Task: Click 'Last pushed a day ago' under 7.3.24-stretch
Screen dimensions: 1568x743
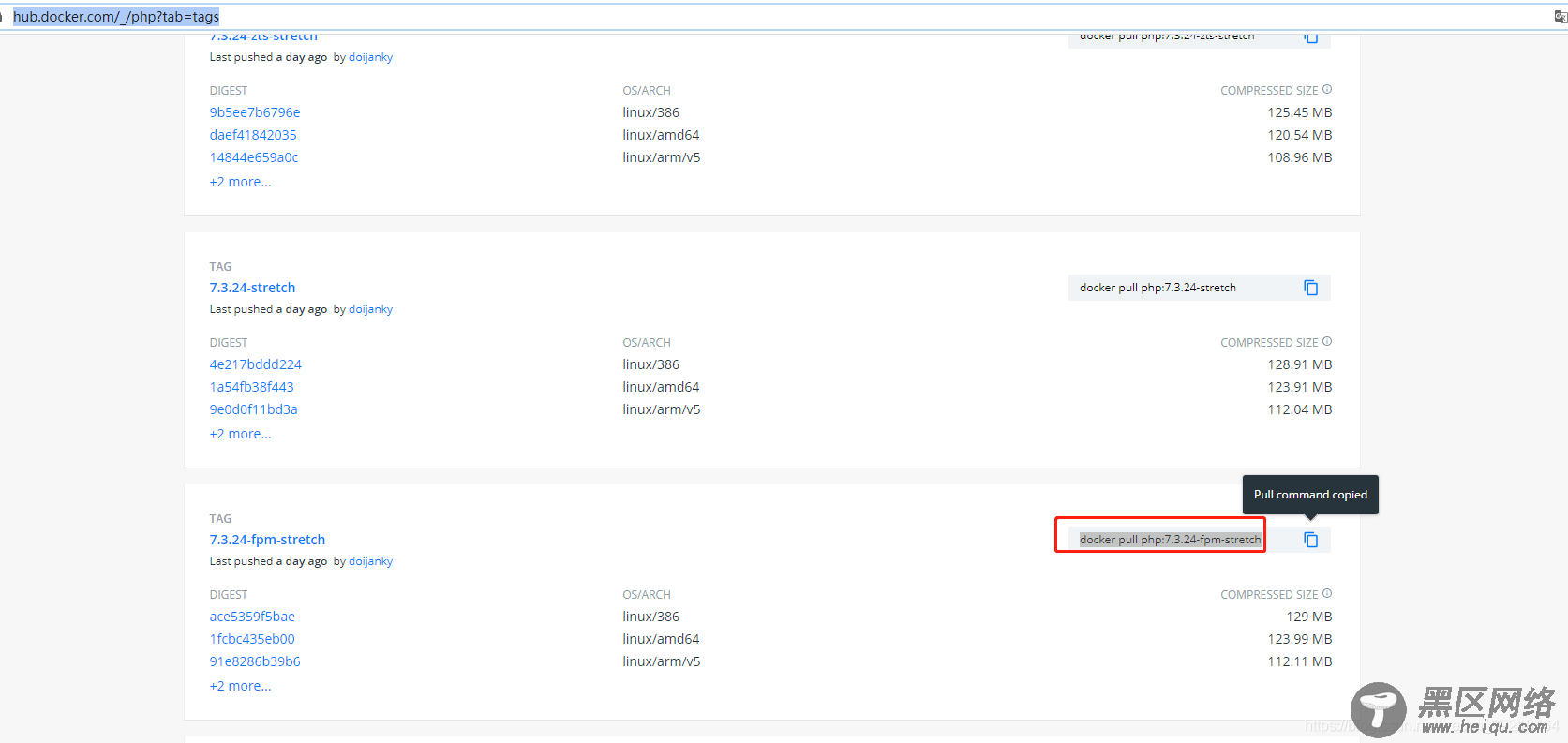Action: click(269, 309)
